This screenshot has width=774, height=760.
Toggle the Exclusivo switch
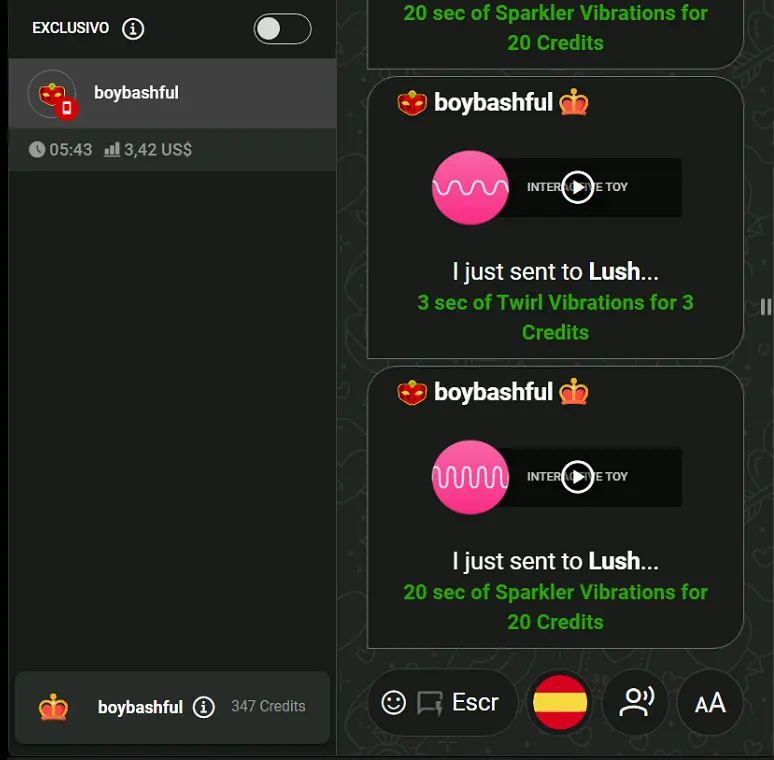coord(282,29)
